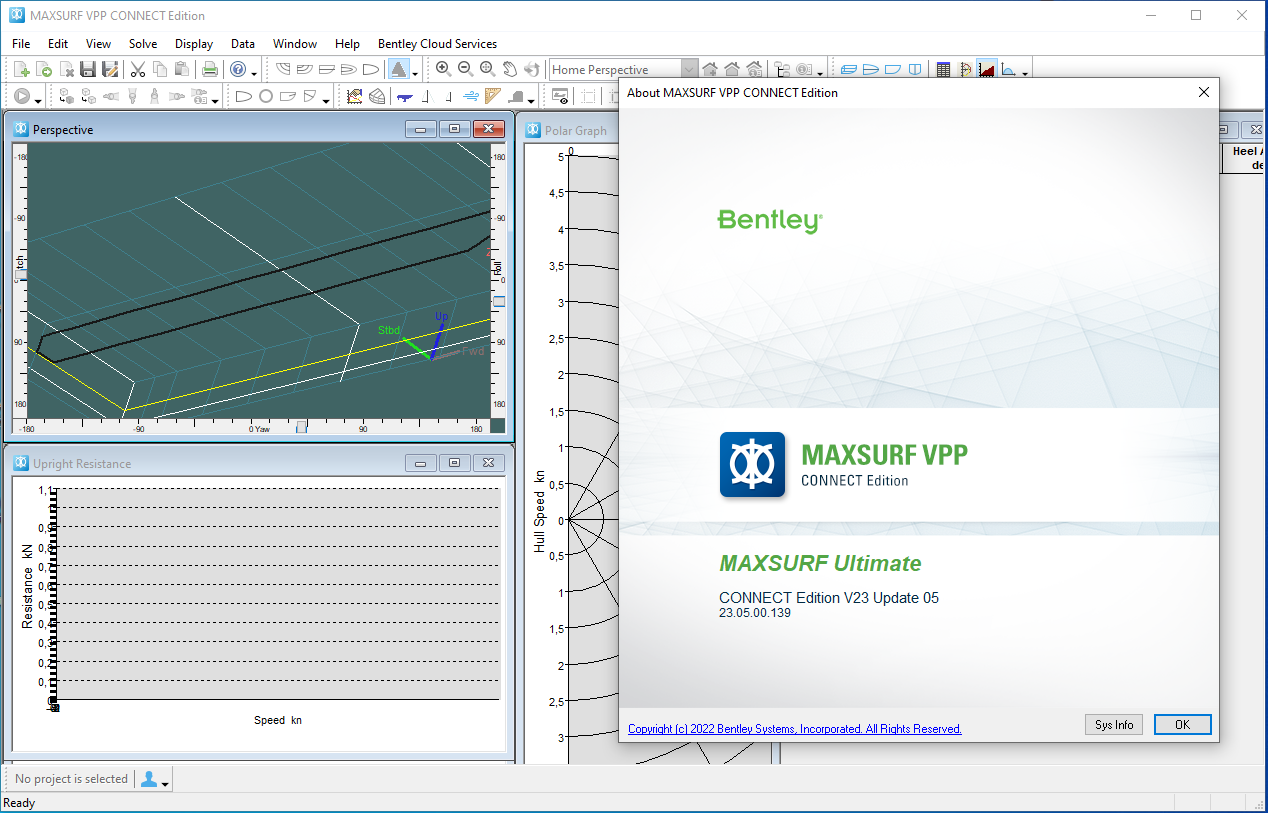This screenshot has height=813, width=1268.
Task: Expand the dropdown beside the sailboat view icon
Action: point(414,73)
